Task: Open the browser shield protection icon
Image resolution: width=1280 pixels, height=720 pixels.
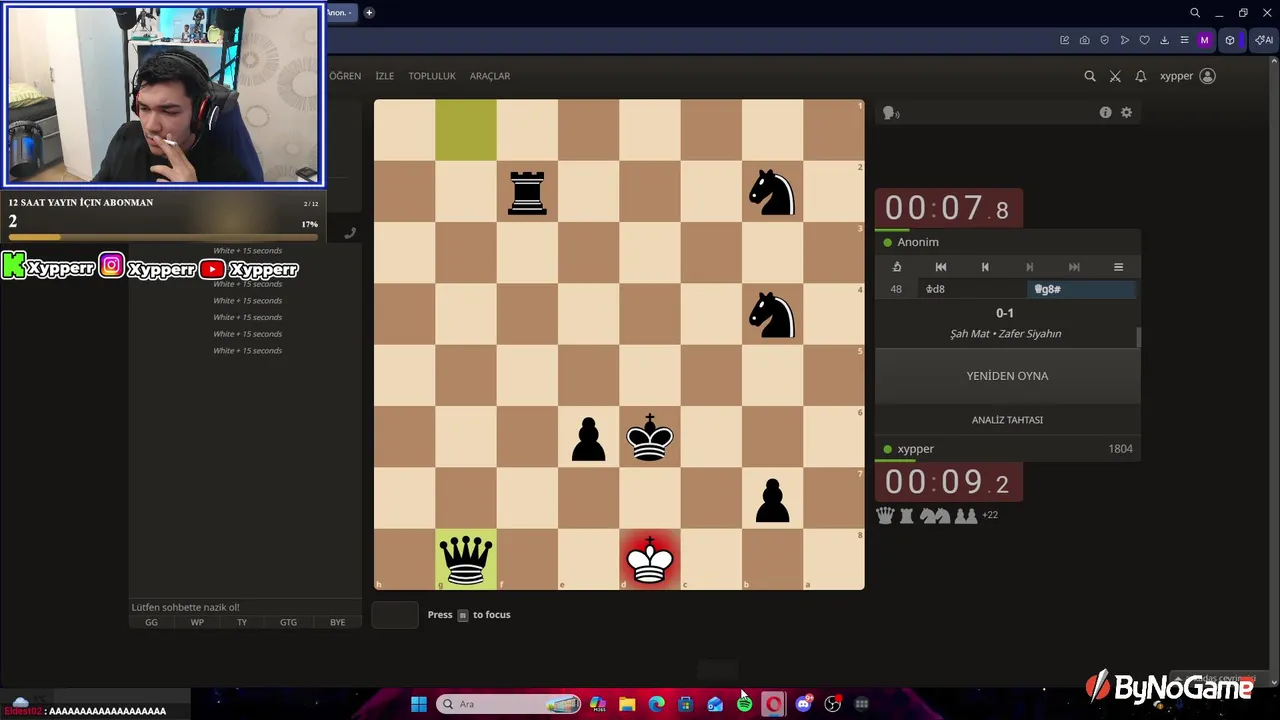Action: (x=1105, y=40)
